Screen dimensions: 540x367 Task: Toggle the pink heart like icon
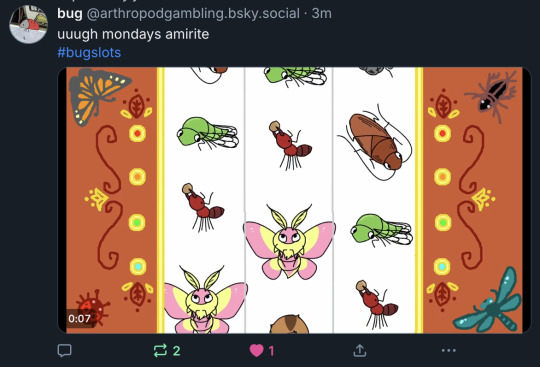(257, 350)
